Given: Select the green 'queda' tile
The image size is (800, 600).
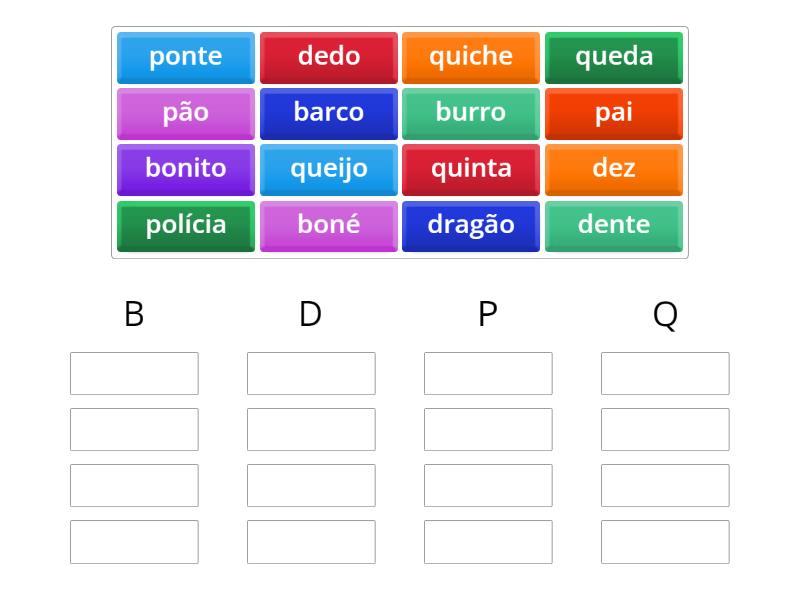Looking at the screenshot, I should click(614, 57).
